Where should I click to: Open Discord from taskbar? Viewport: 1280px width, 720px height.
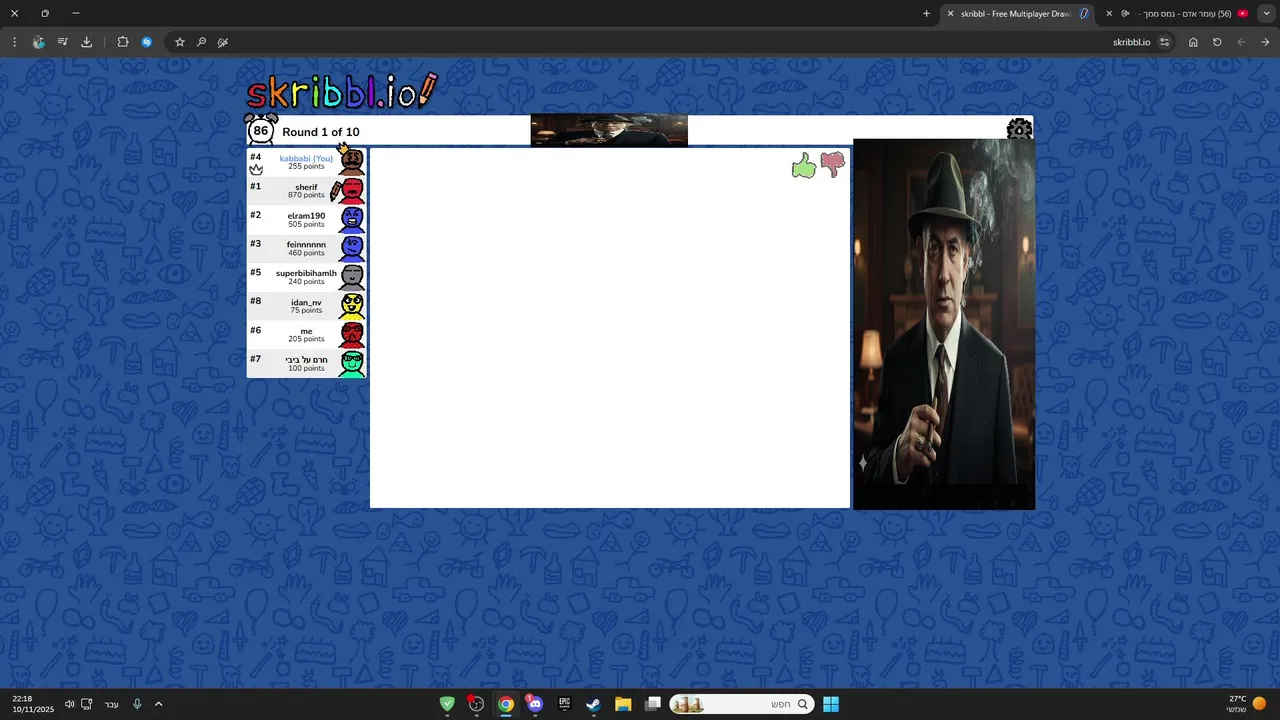[535, 704]
